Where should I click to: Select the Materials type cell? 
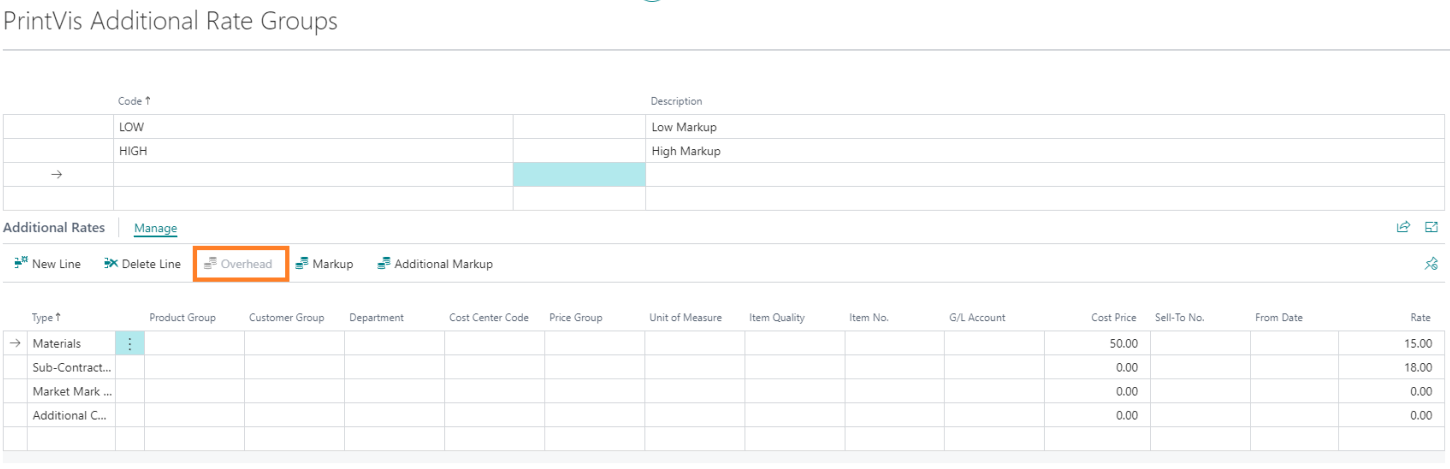point(72,343)
